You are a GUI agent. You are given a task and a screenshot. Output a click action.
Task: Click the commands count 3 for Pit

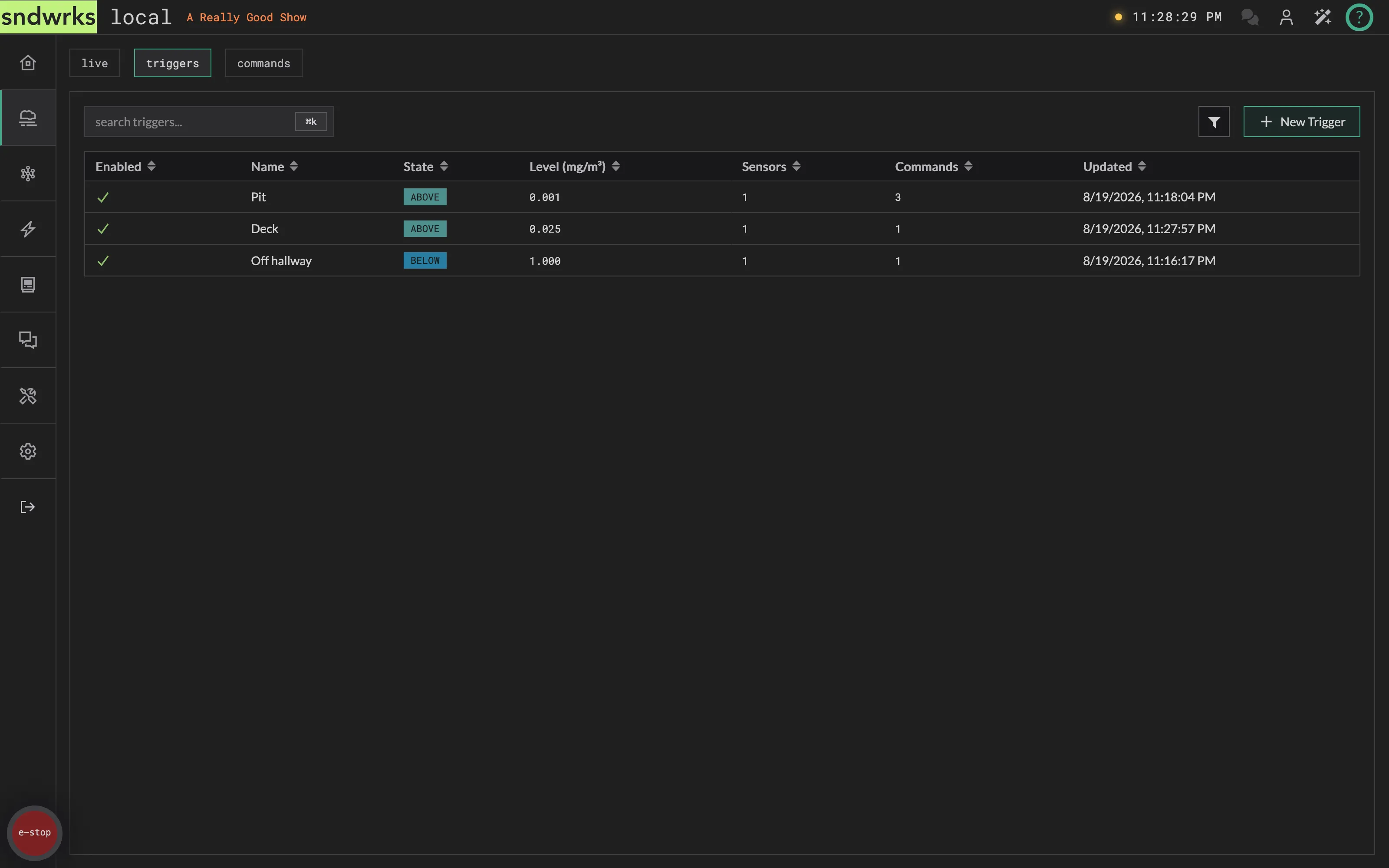pos(898,197)
